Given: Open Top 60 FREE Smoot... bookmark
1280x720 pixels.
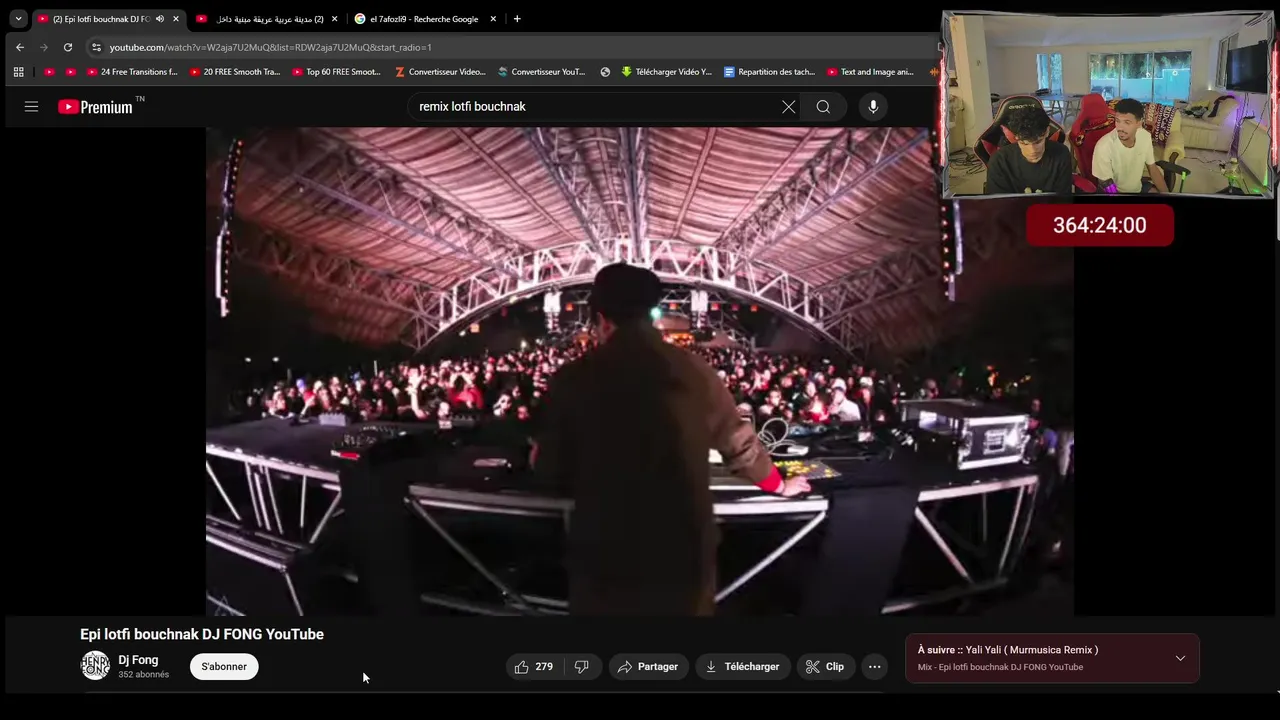Looking at the screenshot, I should click(337, 72).
